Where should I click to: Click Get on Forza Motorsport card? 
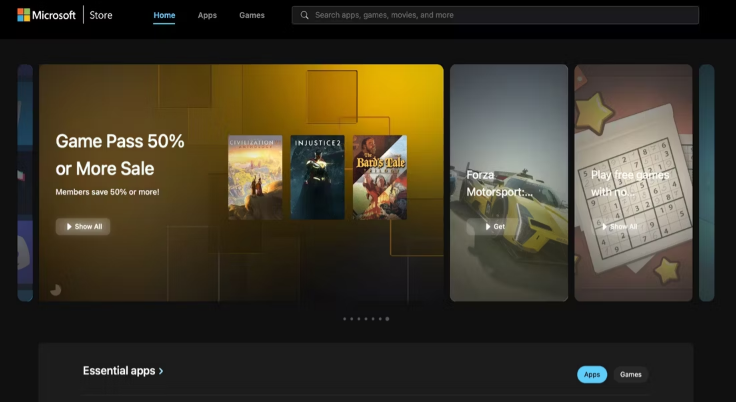(x=494, y=226)
